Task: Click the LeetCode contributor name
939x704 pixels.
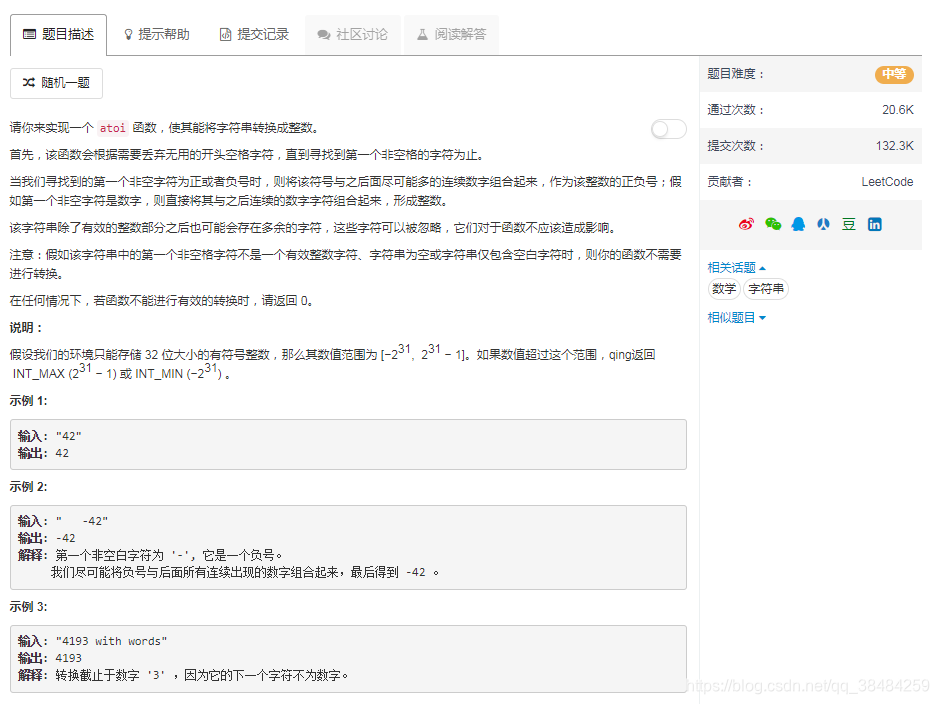Action: (887, 182)
